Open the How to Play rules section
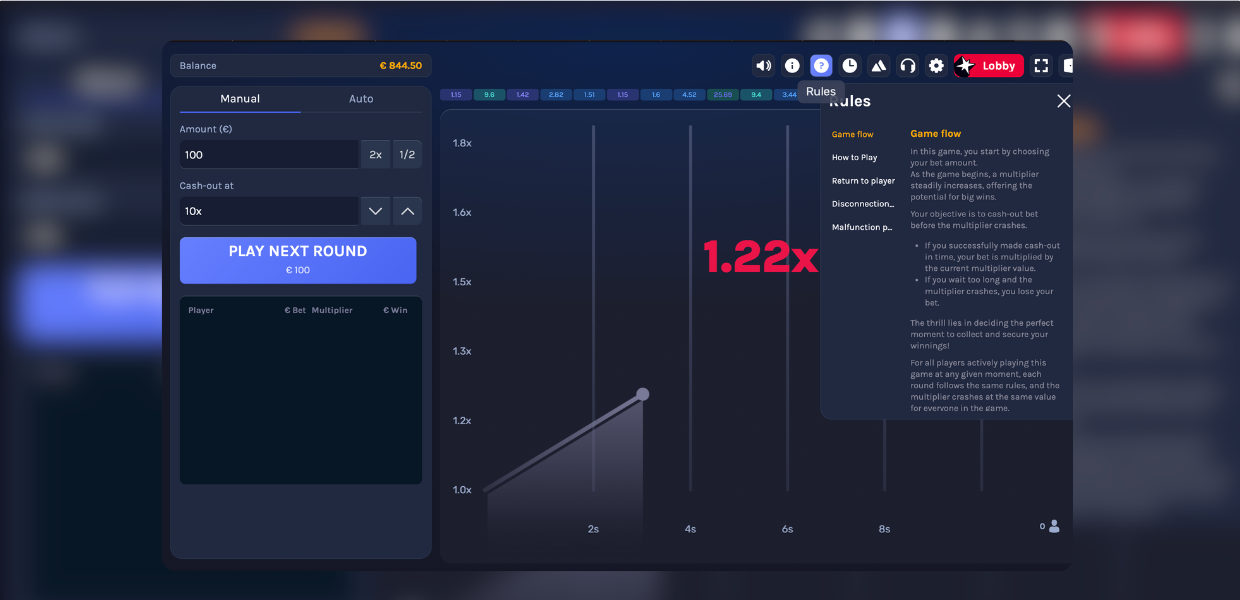 pos(854,158)
